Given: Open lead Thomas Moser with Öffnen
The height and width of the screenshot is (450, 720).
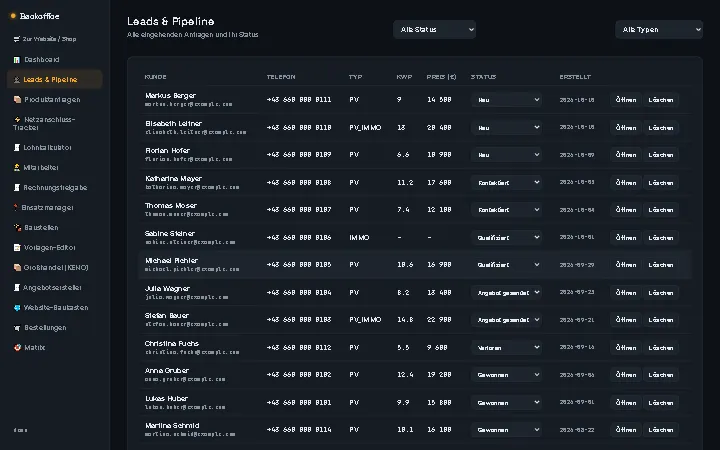Looking at the screenshot, I should click(x=625, y=209).
